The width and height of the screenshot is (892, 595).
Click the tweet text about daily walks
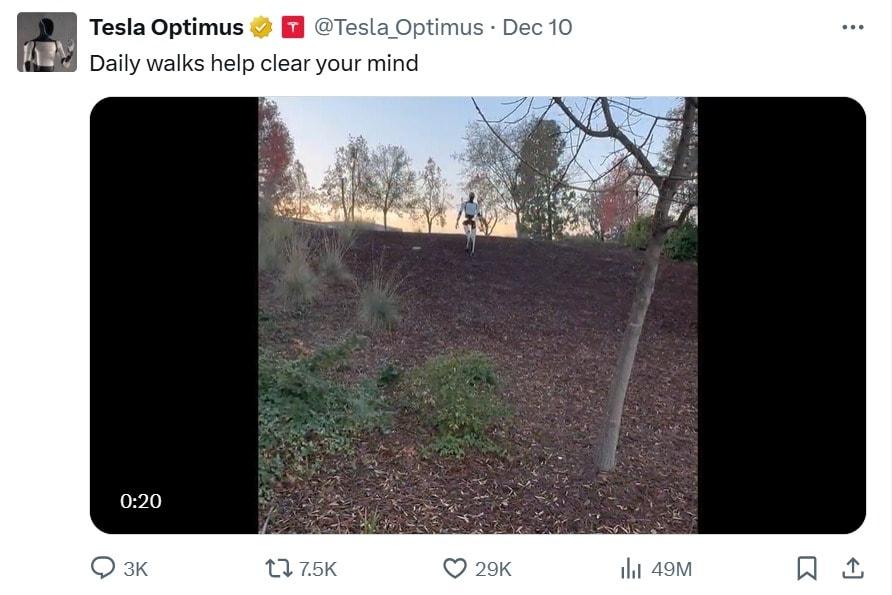click(254, 63)
